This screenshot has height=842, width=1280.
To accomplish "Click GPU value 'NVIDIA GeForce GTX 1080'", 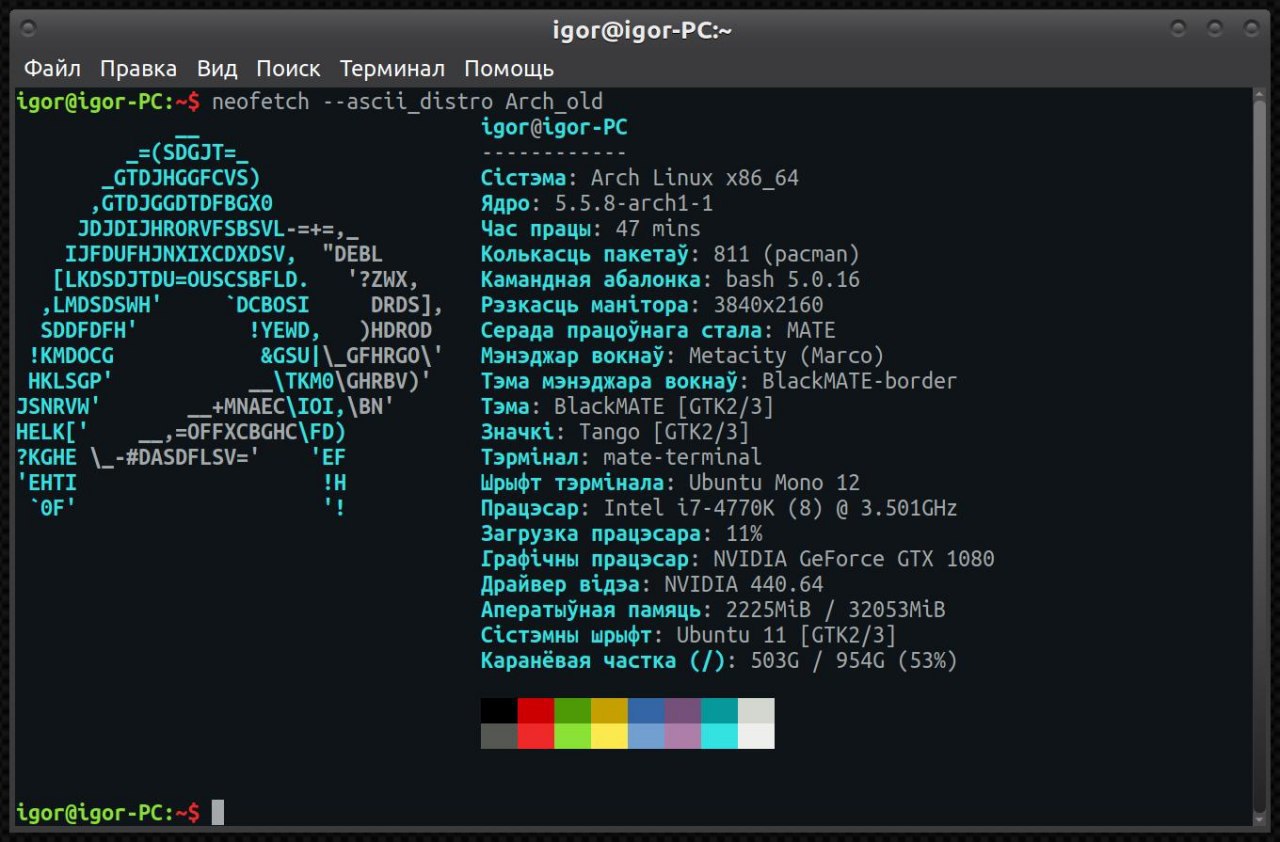I will [854, 559].
